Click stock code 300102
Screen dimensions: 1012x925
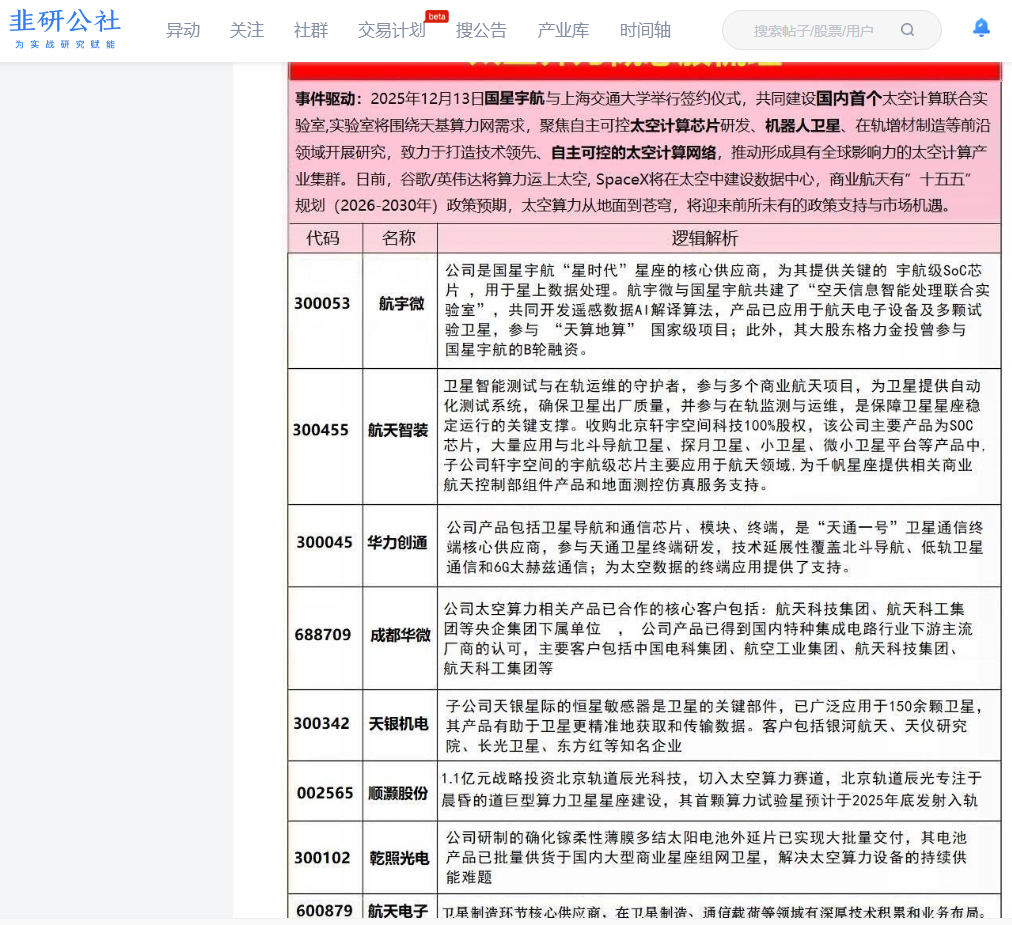pos(322,858)
